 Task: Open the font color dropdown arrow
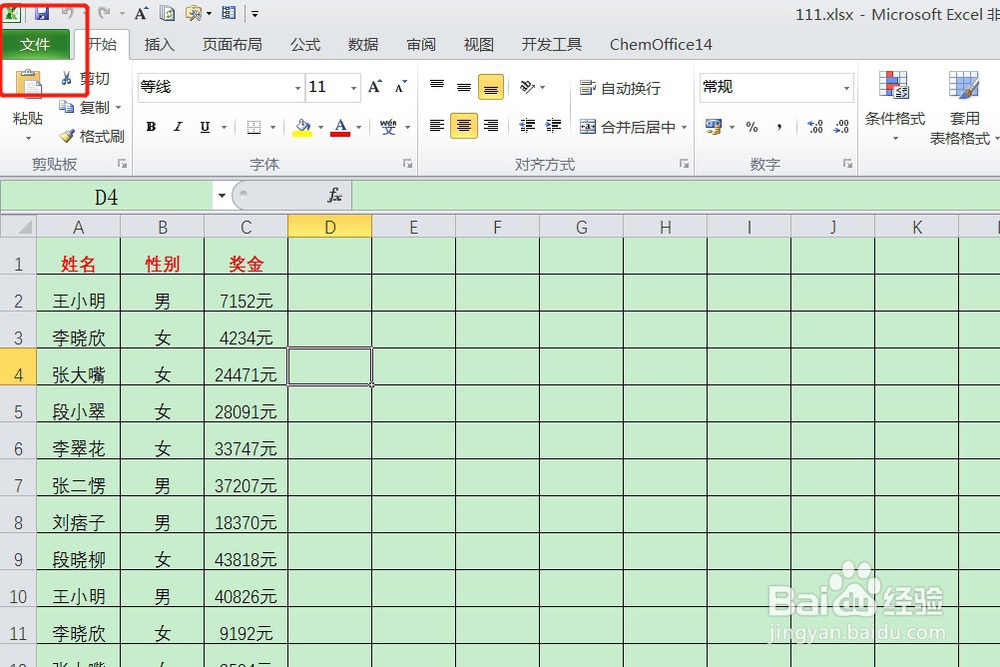tap(358, 127)
